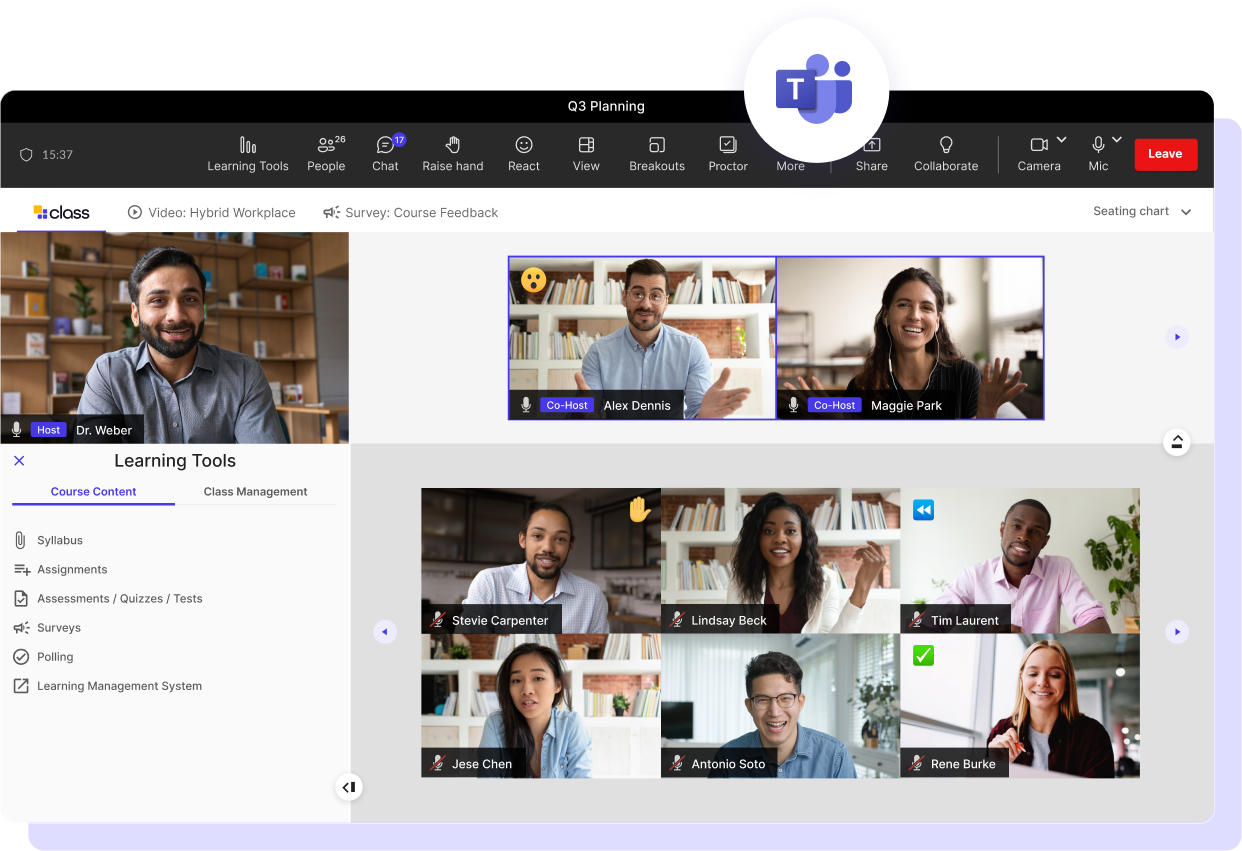Leave the Q3 Planning meeting
The height and width of the screenshot is (851, 1242).
(1165, 154)
